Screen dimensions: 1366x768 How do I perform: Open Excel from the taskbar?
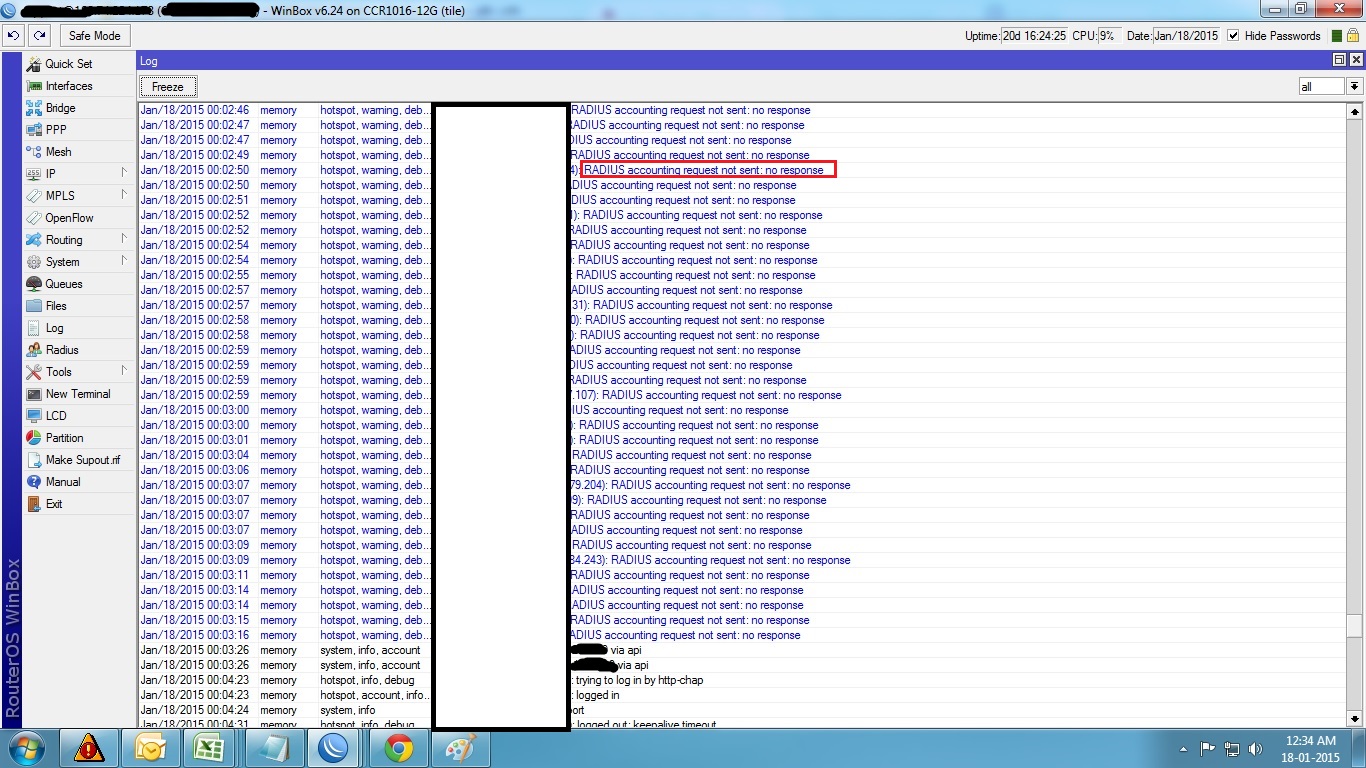pyautogui.click(x=213, y=748)
